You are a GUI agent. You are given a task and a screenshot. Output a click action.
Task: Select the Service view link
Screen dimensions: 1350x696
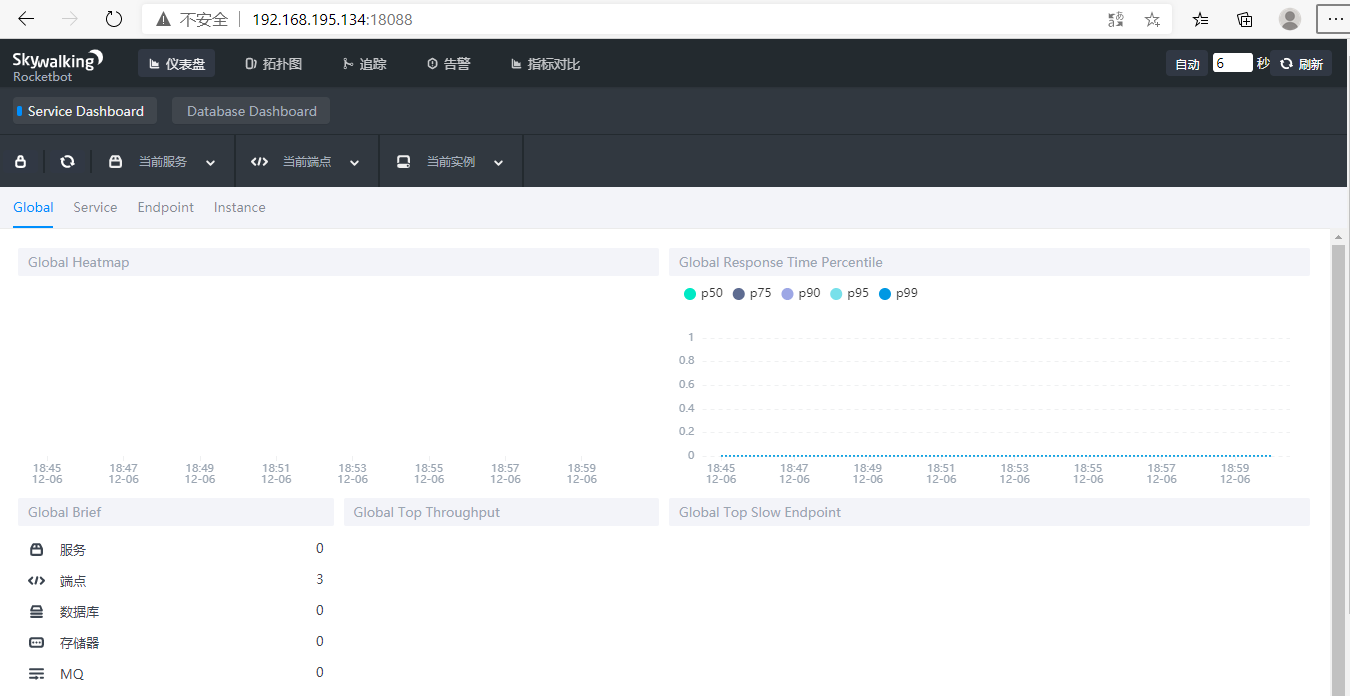pyautogui.click(x=95, y=207)
